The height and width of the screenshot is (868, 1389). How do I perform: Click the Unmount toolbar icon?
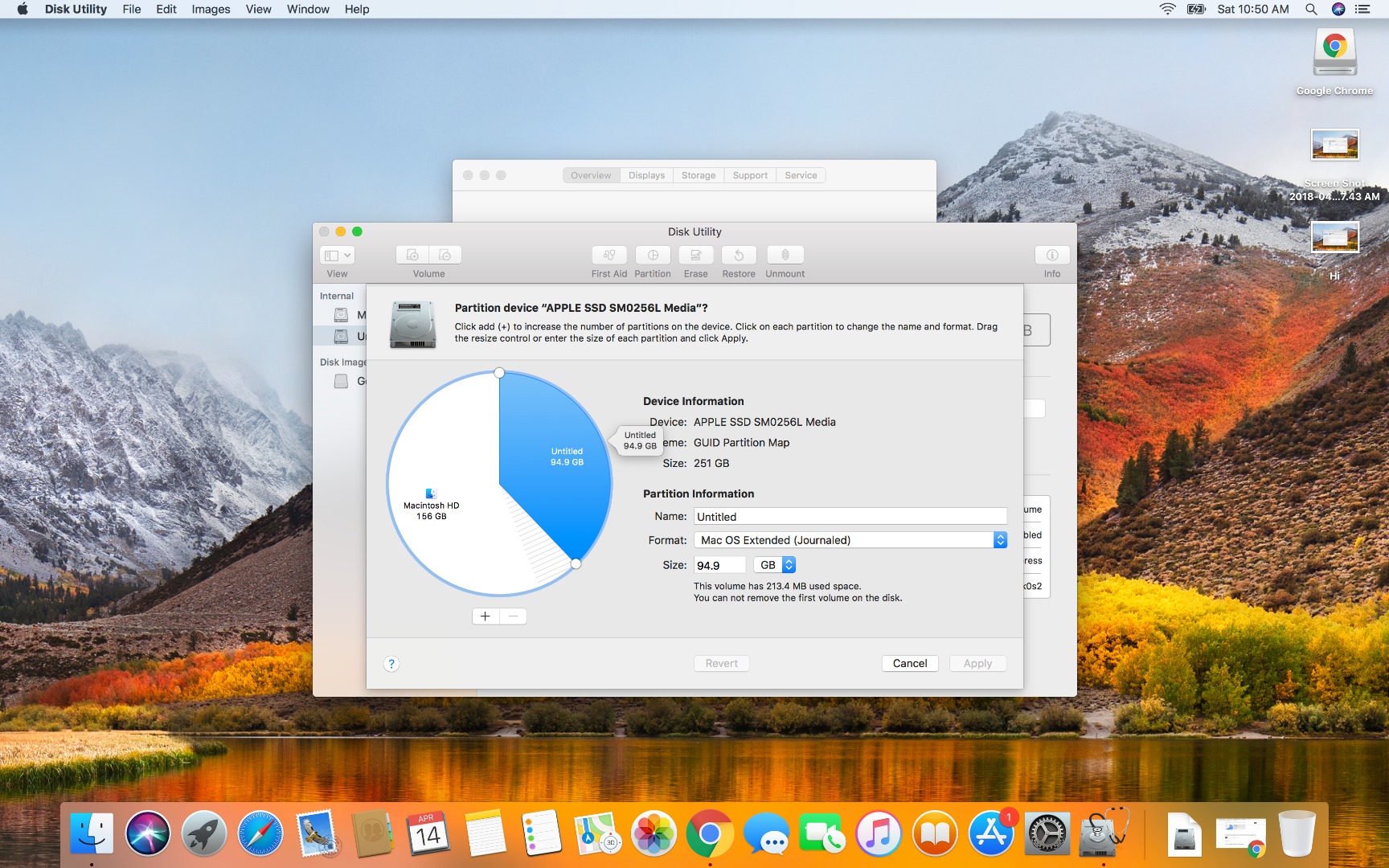pos(785,255)
